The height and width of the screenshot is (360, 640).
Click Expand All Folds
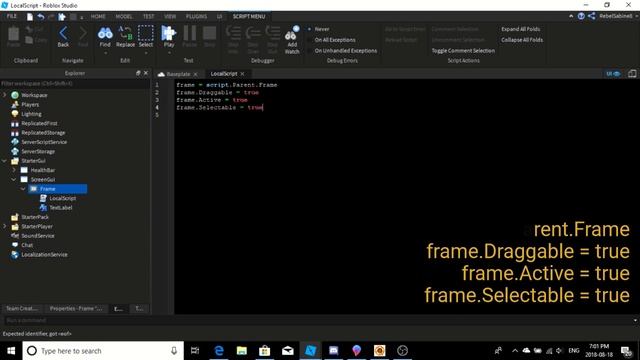(520, 29)
